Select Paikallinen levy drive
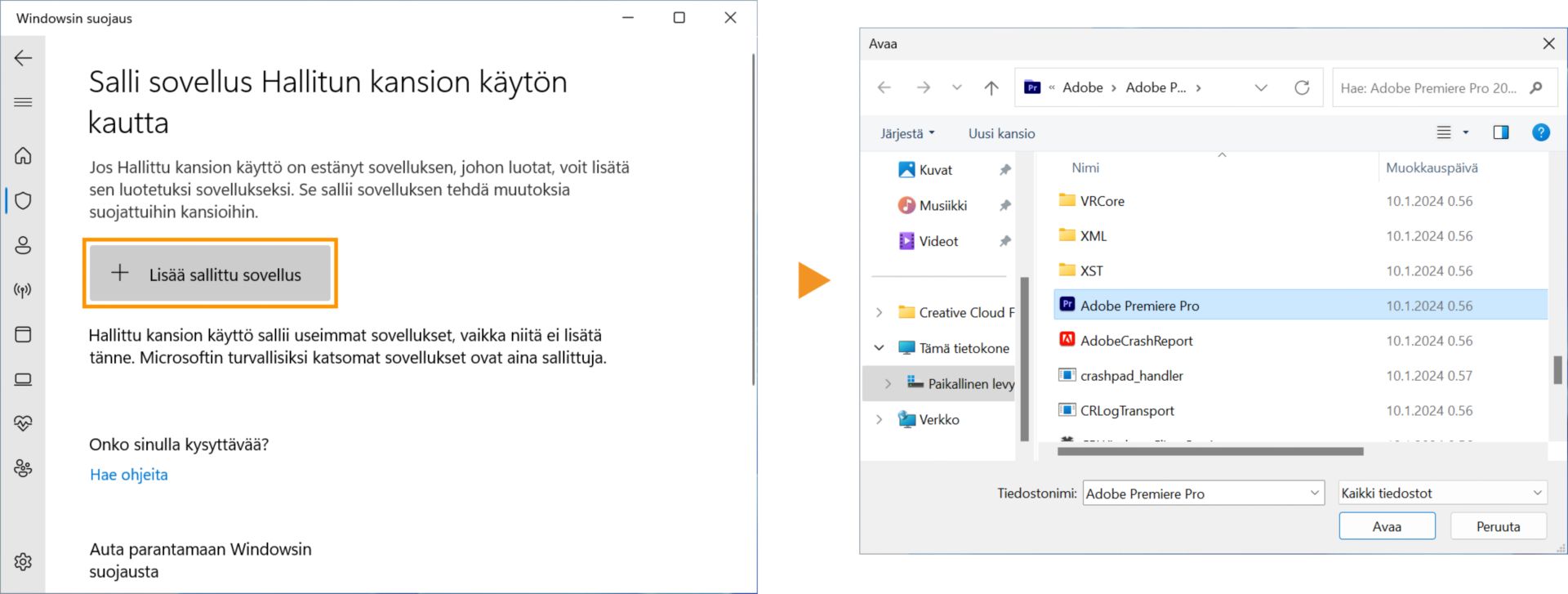Image resolution: width=1568 pixels, height=594 pixels. click(960, 383)
